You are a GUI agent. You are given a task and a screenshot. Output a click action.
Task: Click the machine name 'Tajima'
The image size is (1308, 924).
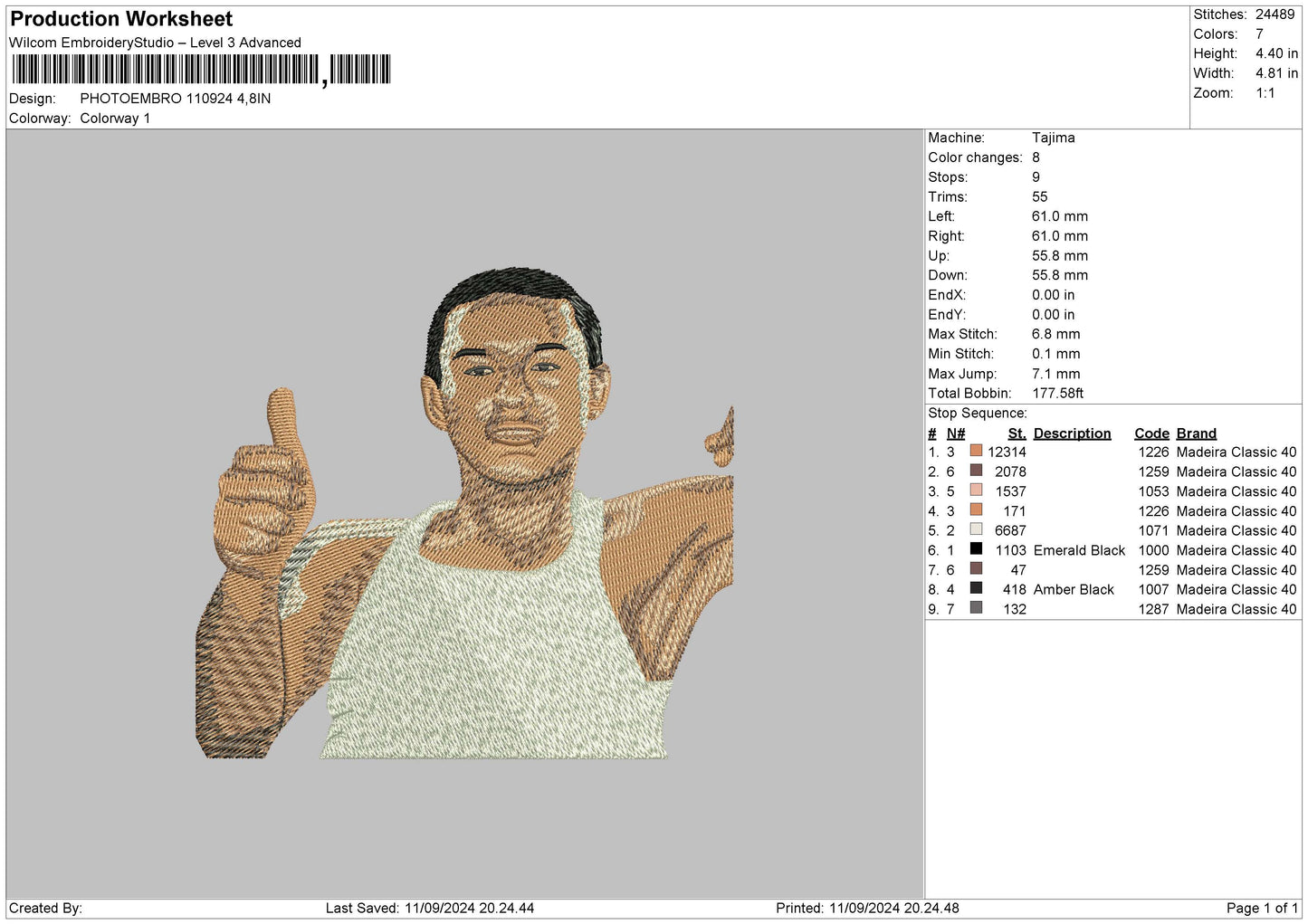tap(1054, 138)
